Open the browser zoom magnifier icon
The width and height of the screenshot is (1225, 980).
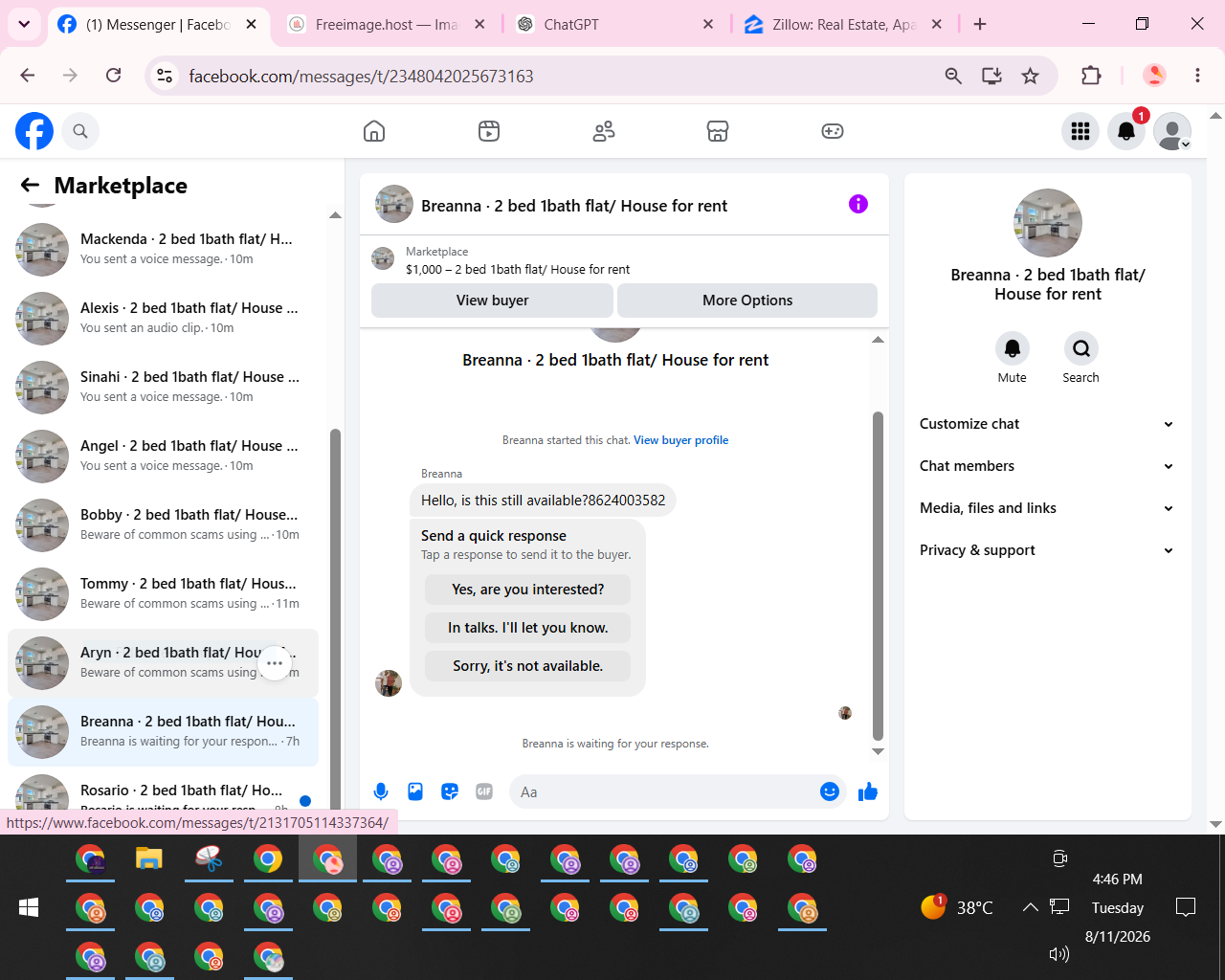pyautogui.click(x=953, y=76)
